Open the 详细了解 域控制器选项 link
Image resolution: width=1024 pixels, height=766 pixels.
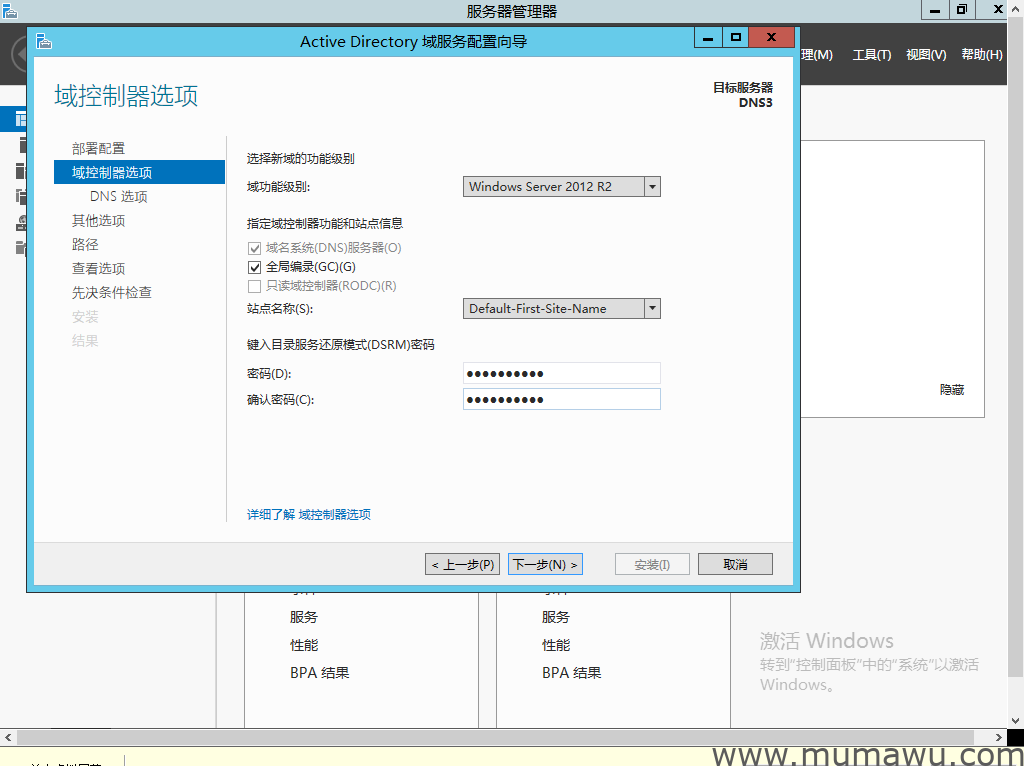[x=309, y=514]
